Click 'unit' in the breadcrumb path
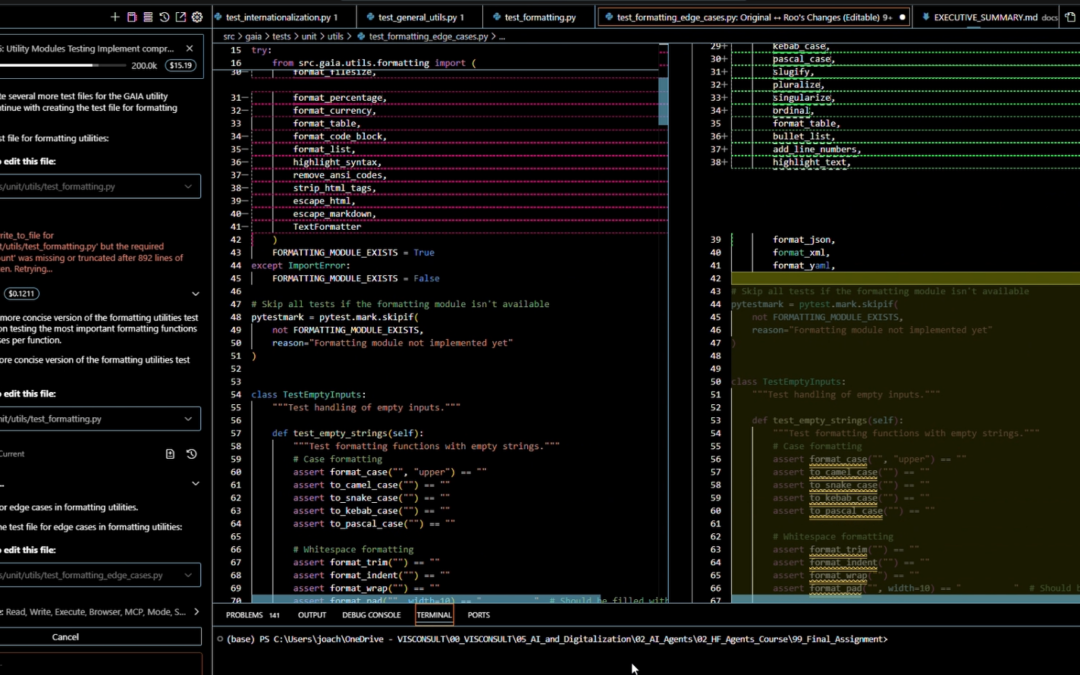 pos(309,37)
